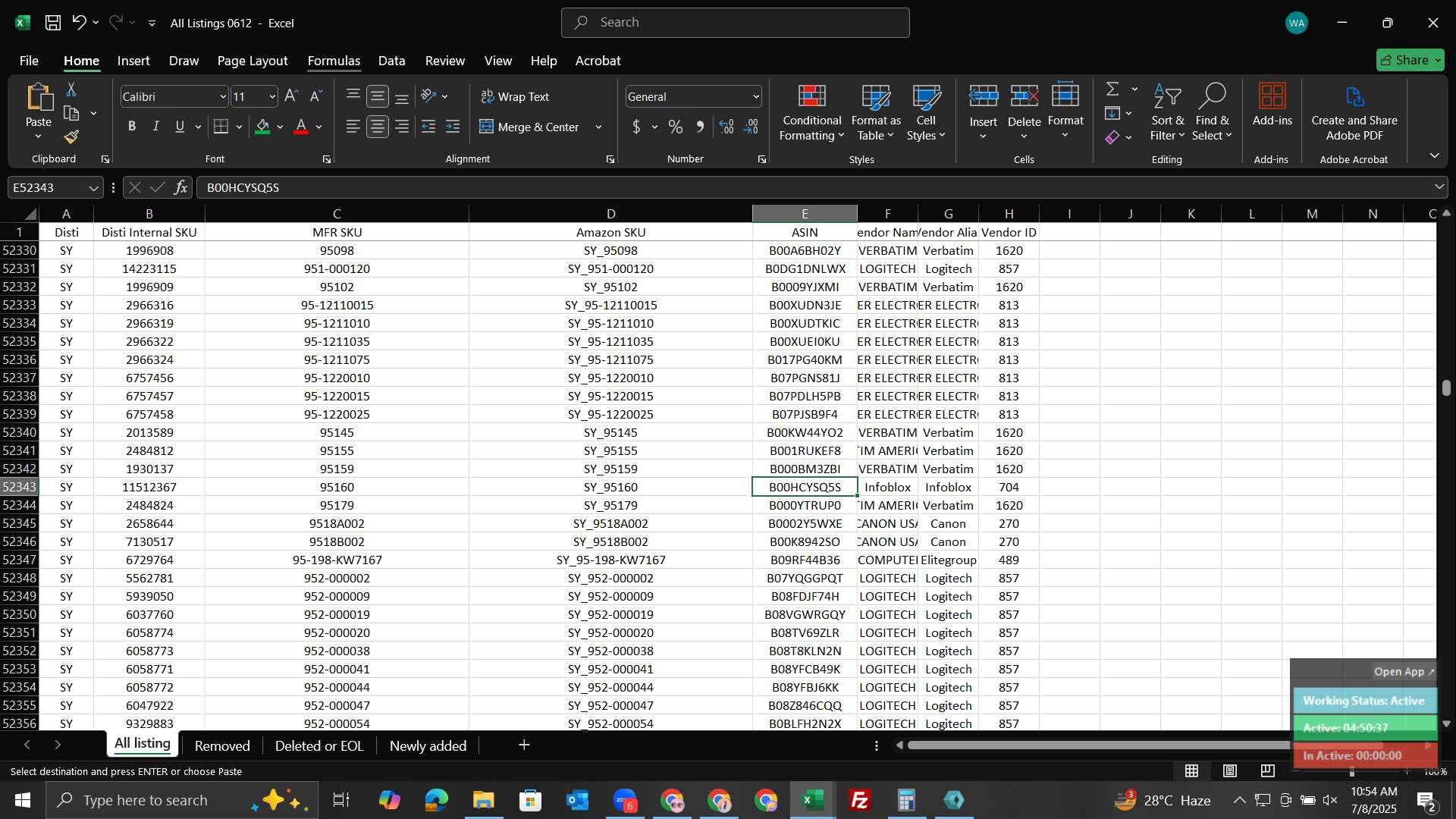Switch to Deleted or EOL sheet
The width and height of the screenshot is (1456, 819).
pyautogui.click(x=319, y=746)
